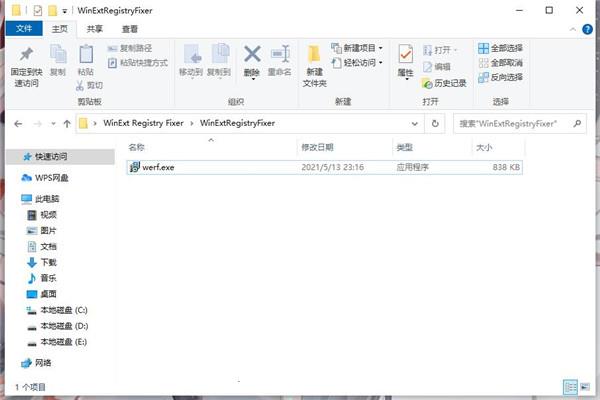Expand address bar root chevron
This screenshot has width=600, height=400.
point(95,123)
